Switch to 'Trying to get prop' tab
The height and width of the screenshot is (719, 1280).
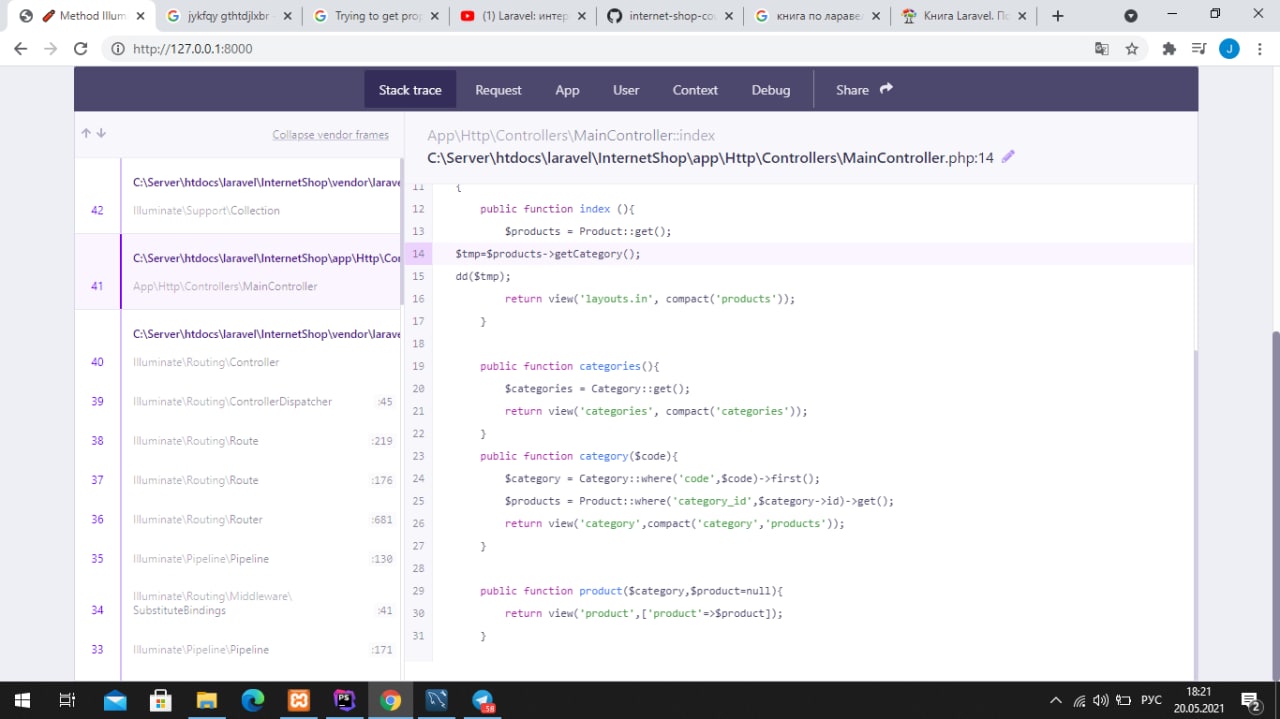376,16
